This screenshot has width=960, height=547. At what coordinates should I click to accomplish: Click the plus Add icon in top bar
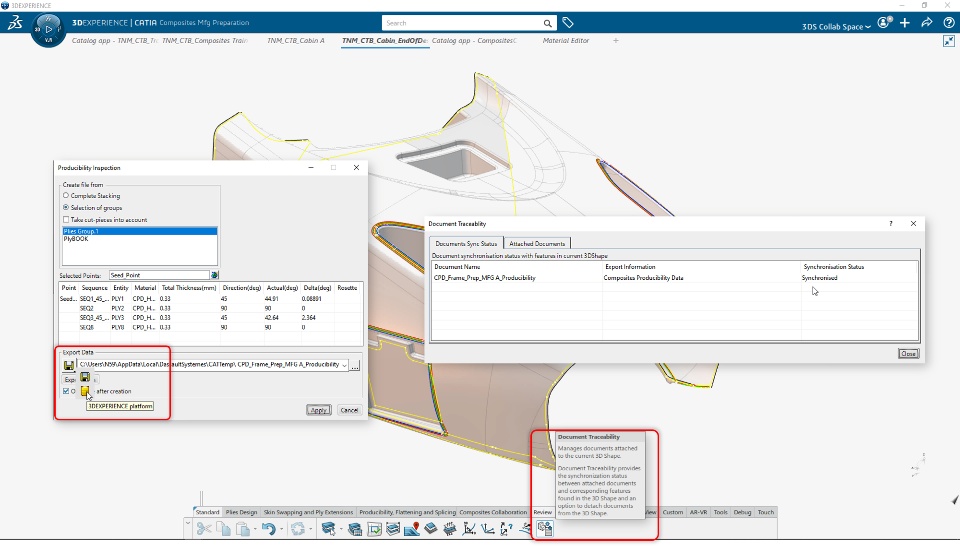point(905,23)
